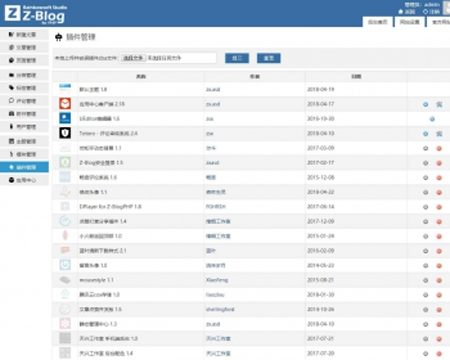Open 评论管理 in the sidebar
Viewport: 450px width, 360px height.
[x=24, y=101]
